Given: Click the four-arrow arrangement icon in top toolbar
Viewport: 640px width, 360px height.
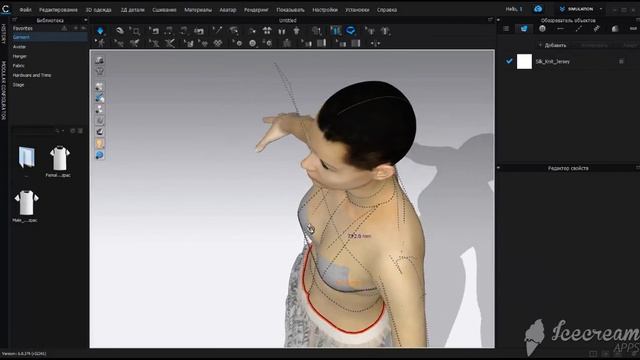Looking at the screenshot, I should [x=267, y=31].
